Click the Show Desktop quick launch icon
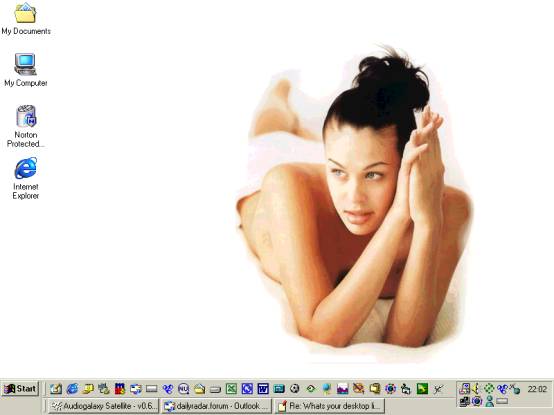 pos(56,389)
